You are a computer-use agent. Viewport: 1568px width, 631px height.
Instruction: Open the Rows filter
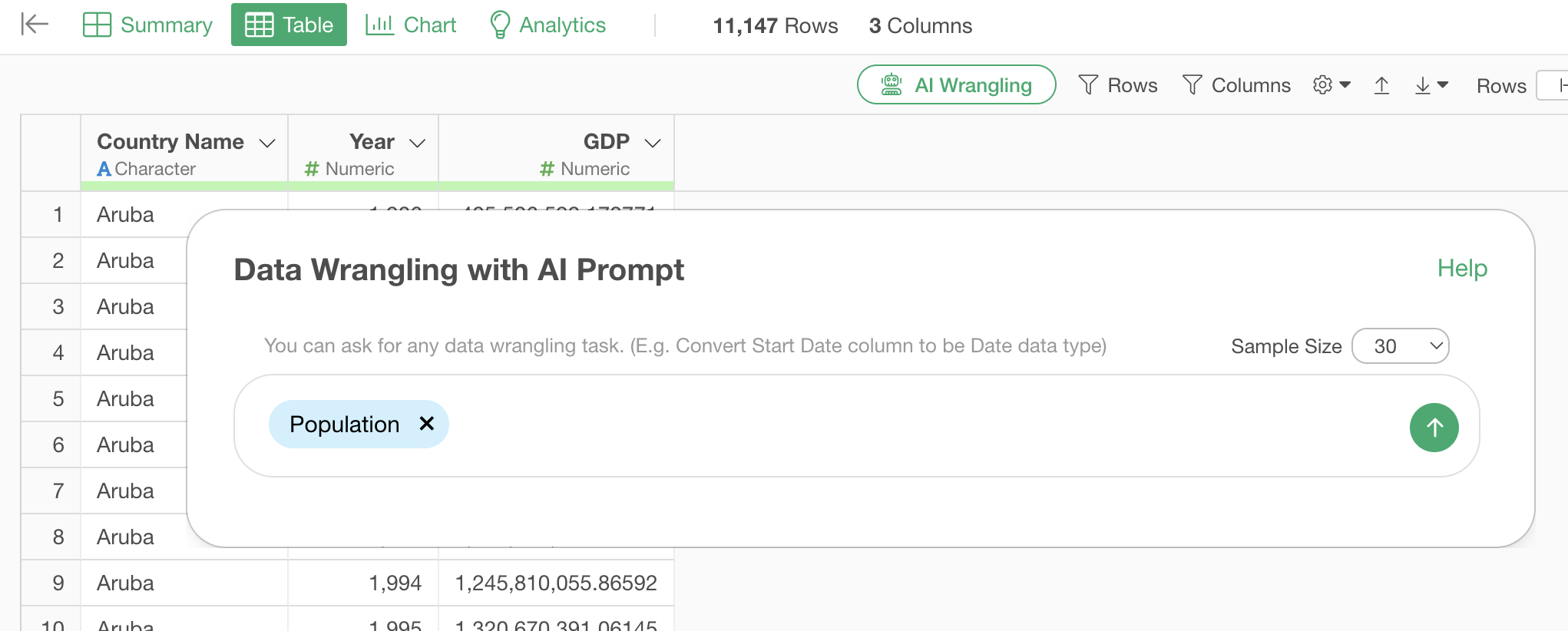click(1118, 85)
